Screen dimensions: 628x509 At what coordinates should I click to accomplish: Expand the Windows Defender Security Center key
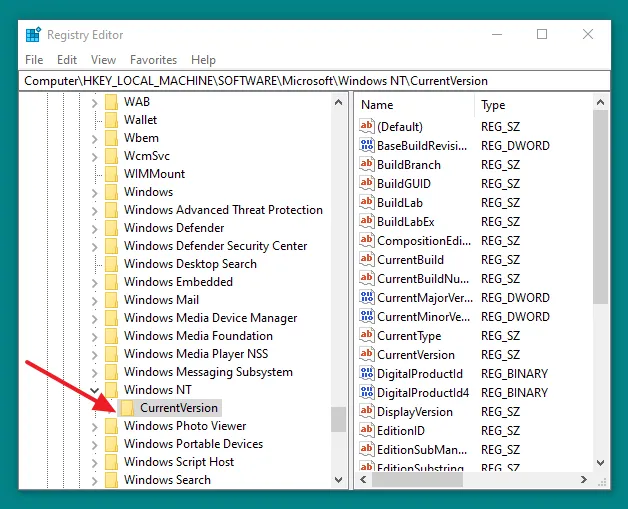coord(95,246)
